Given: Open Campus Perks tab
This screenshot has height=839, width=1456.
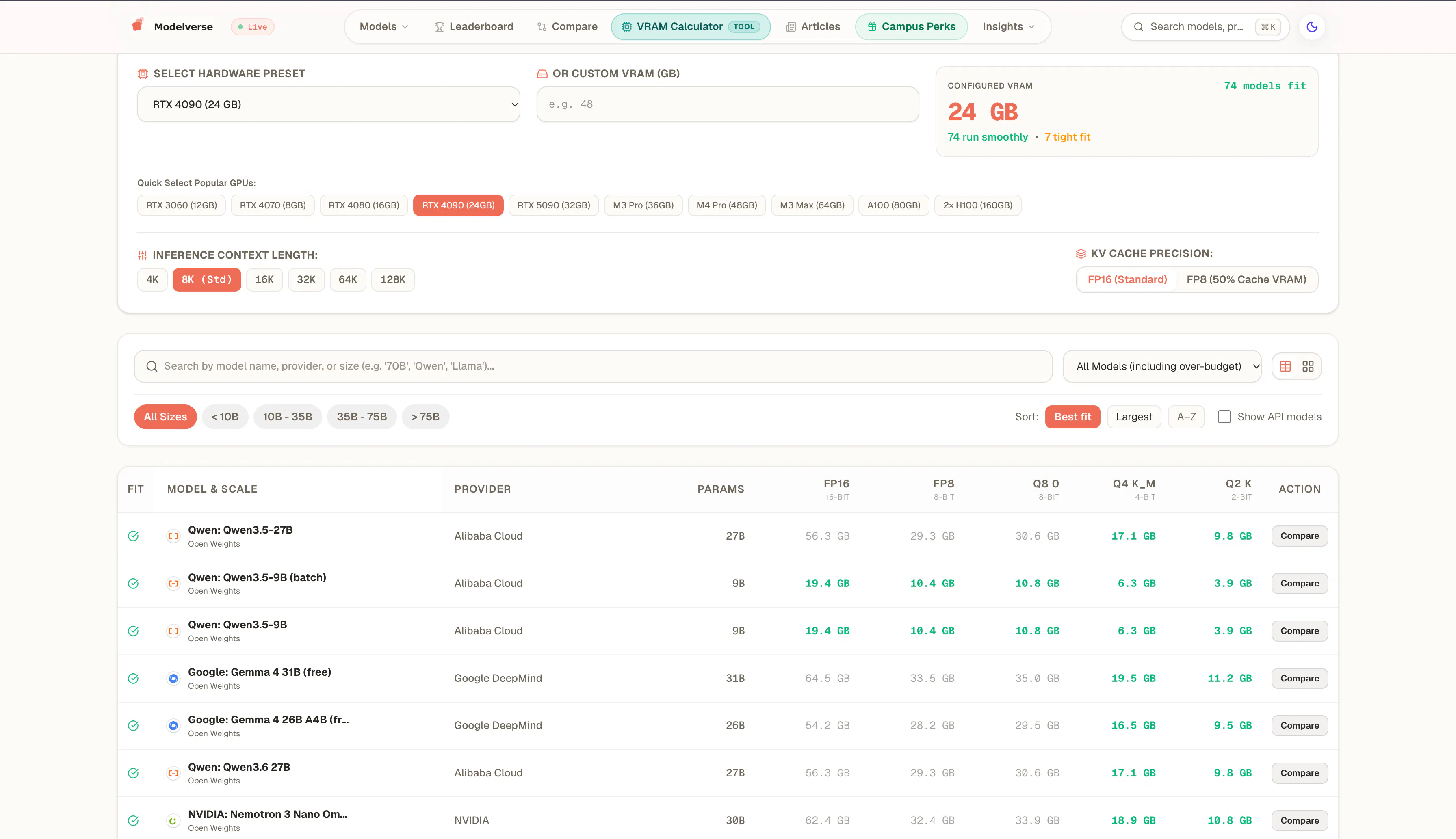Looking at the screenshot, I should (x=911, y=26).
